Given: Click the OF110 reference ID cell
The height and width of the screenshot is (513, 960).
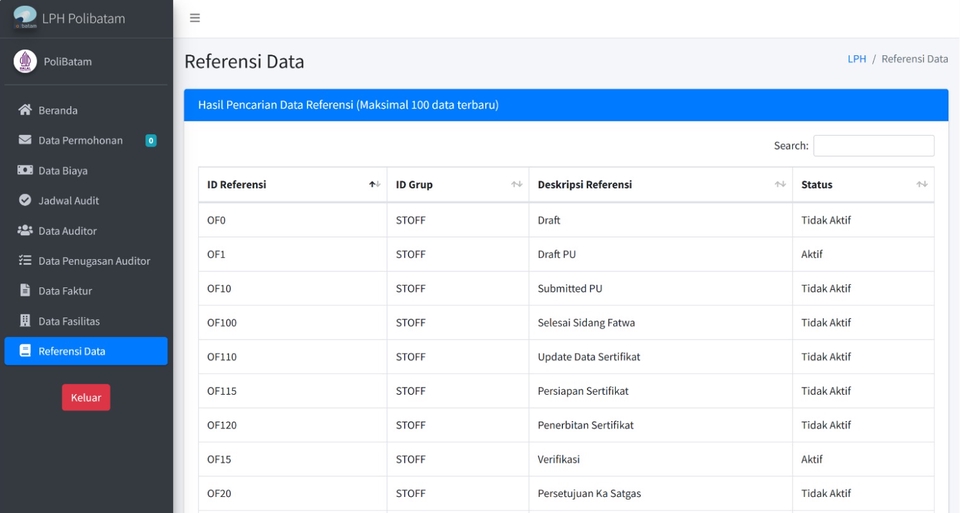Looking at the screenshot, I should [293, 357].
